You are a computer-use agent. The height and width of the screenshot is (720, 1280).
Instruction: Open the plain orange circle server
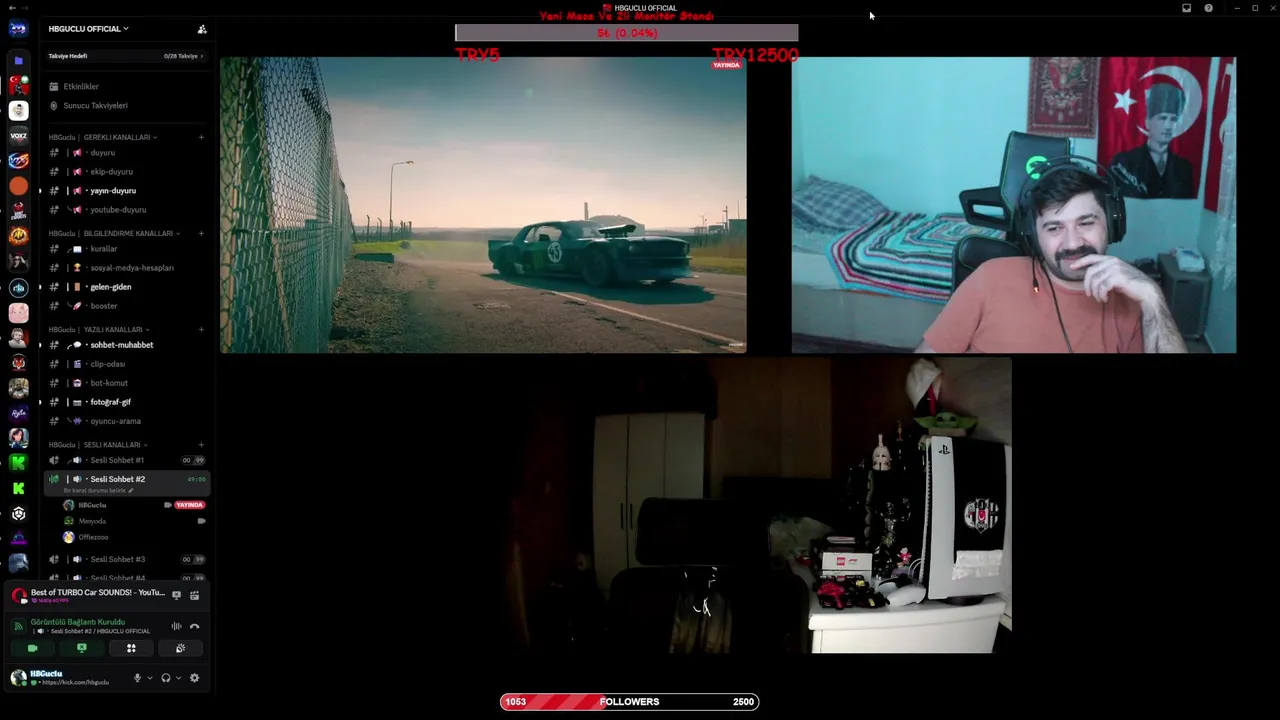click(18, 185)
